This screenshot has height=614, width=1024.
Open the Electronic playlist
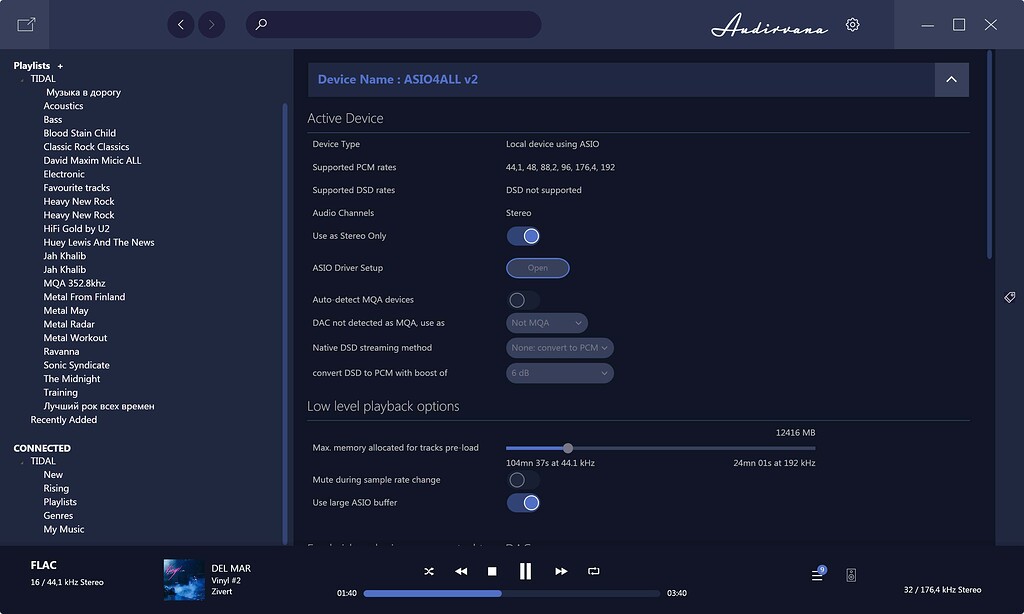click(x=64, y=174)
